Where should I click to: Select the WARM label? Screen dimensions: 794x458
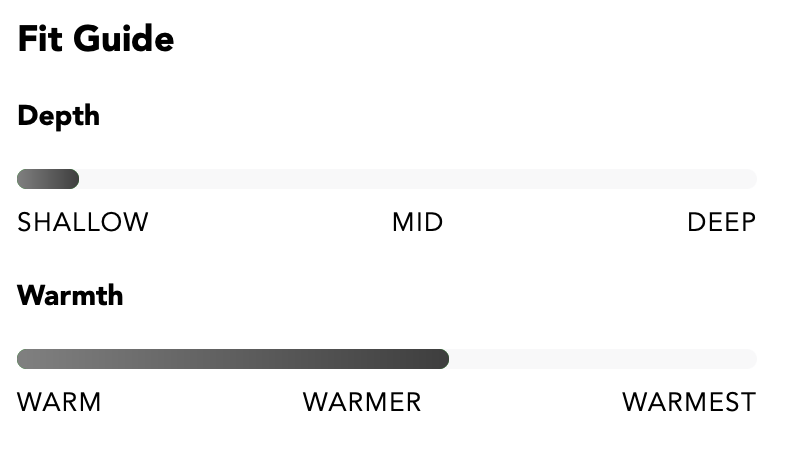pyautogui.click(x=59, y=402)
